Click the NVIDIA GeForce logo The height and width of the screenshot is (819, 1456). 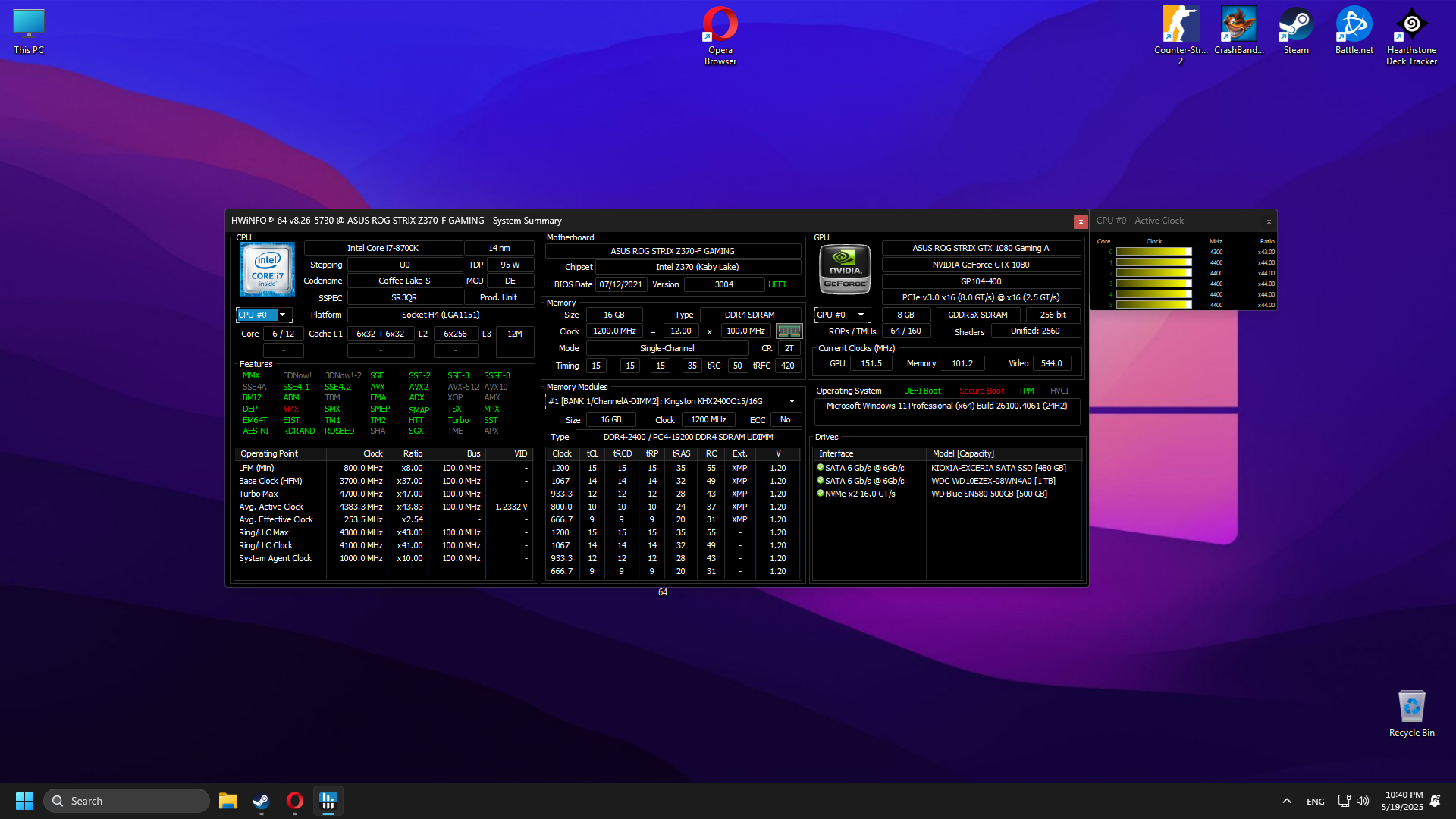pos(845,269)
